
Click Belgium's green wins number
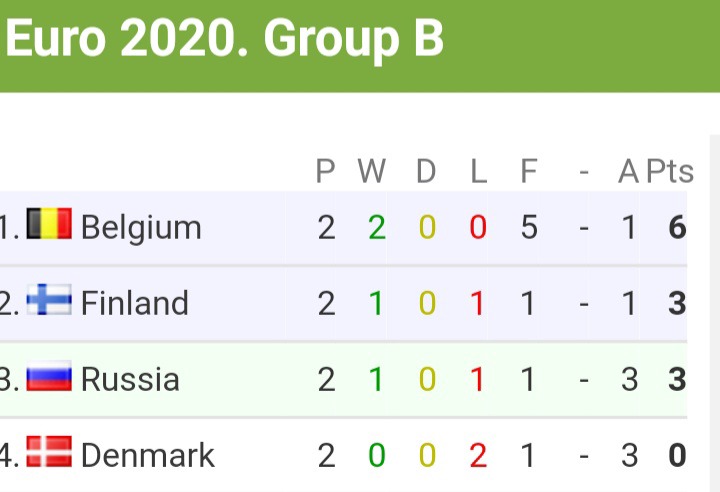pyautogui.click(x=376, y=228)
